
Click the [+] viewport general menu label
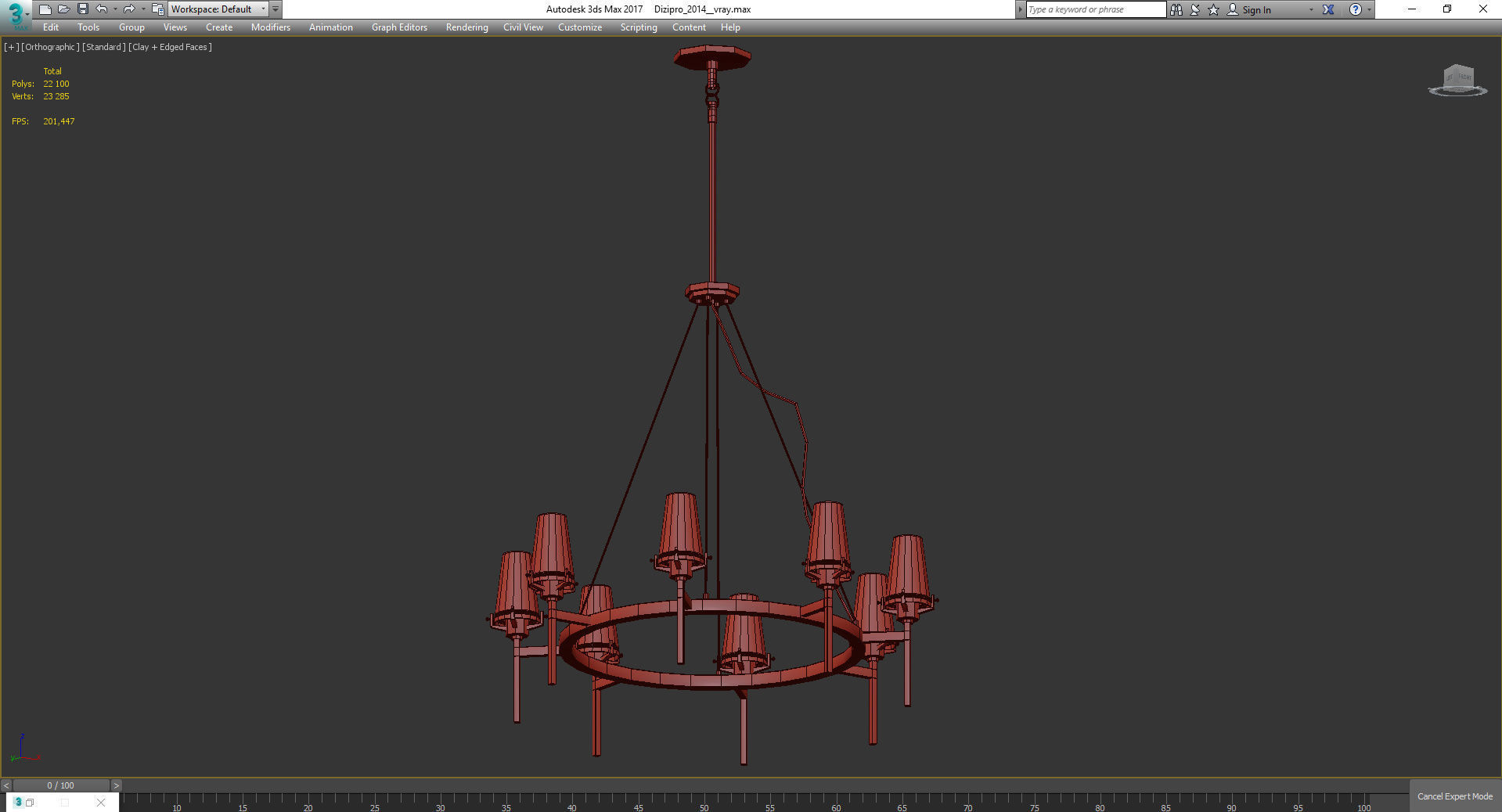coord(11,47)
